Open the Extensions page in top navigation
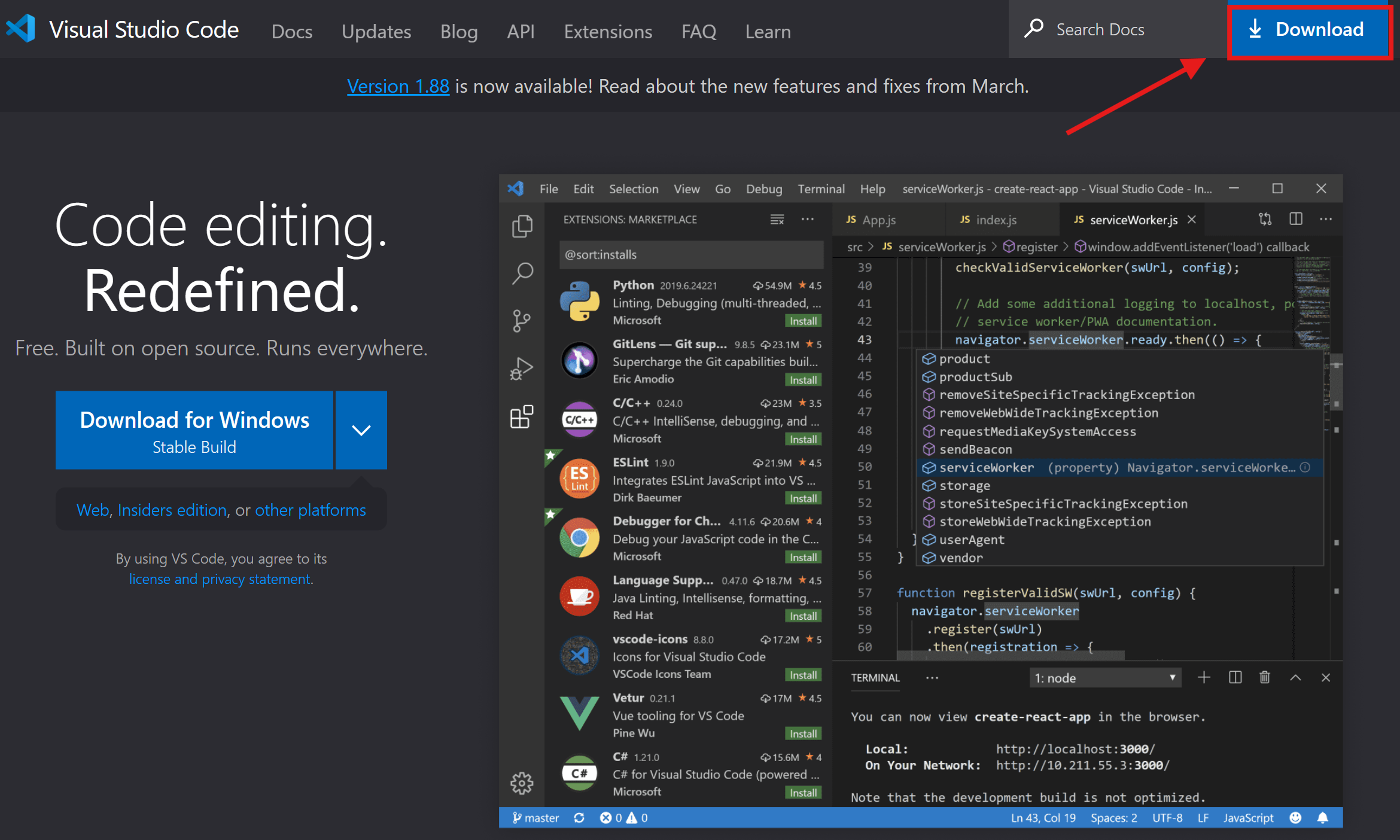This screenshot has width=1400, height=840. click(608, 31)
